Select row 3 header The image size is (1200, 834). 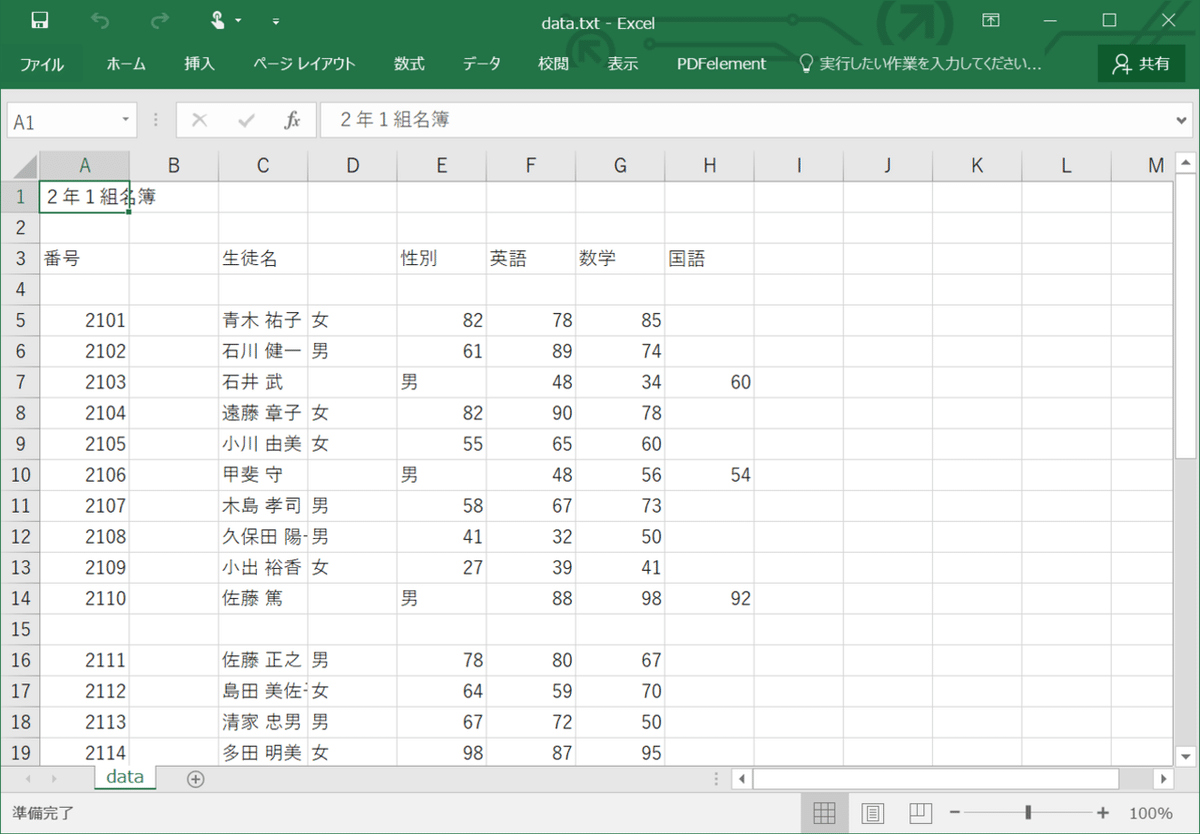pyautogui.click(x=20, y=259)
